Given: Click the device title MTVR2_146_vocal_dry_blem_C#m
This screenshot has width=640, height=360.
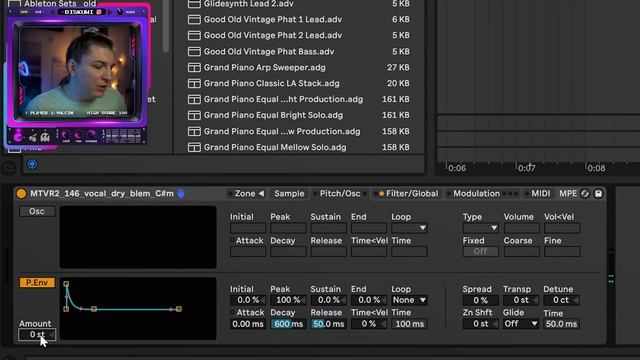Looking at the screenshot, I should (102, 193).
